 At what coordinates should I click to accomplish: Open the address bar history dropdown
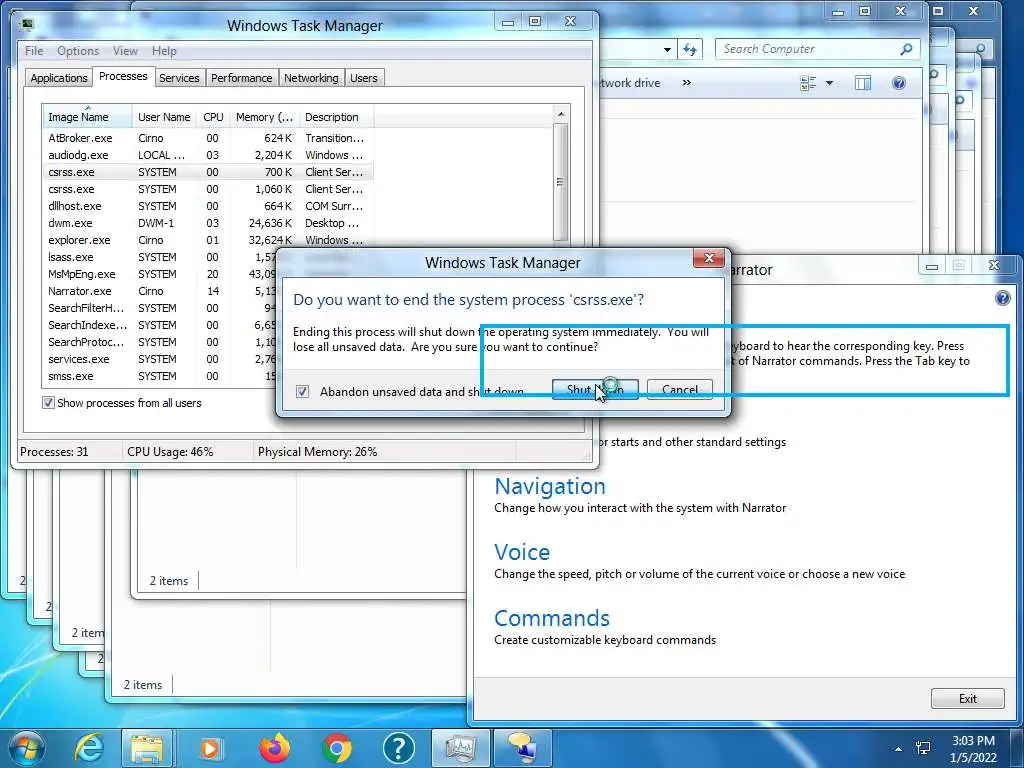tap(667, 49)
